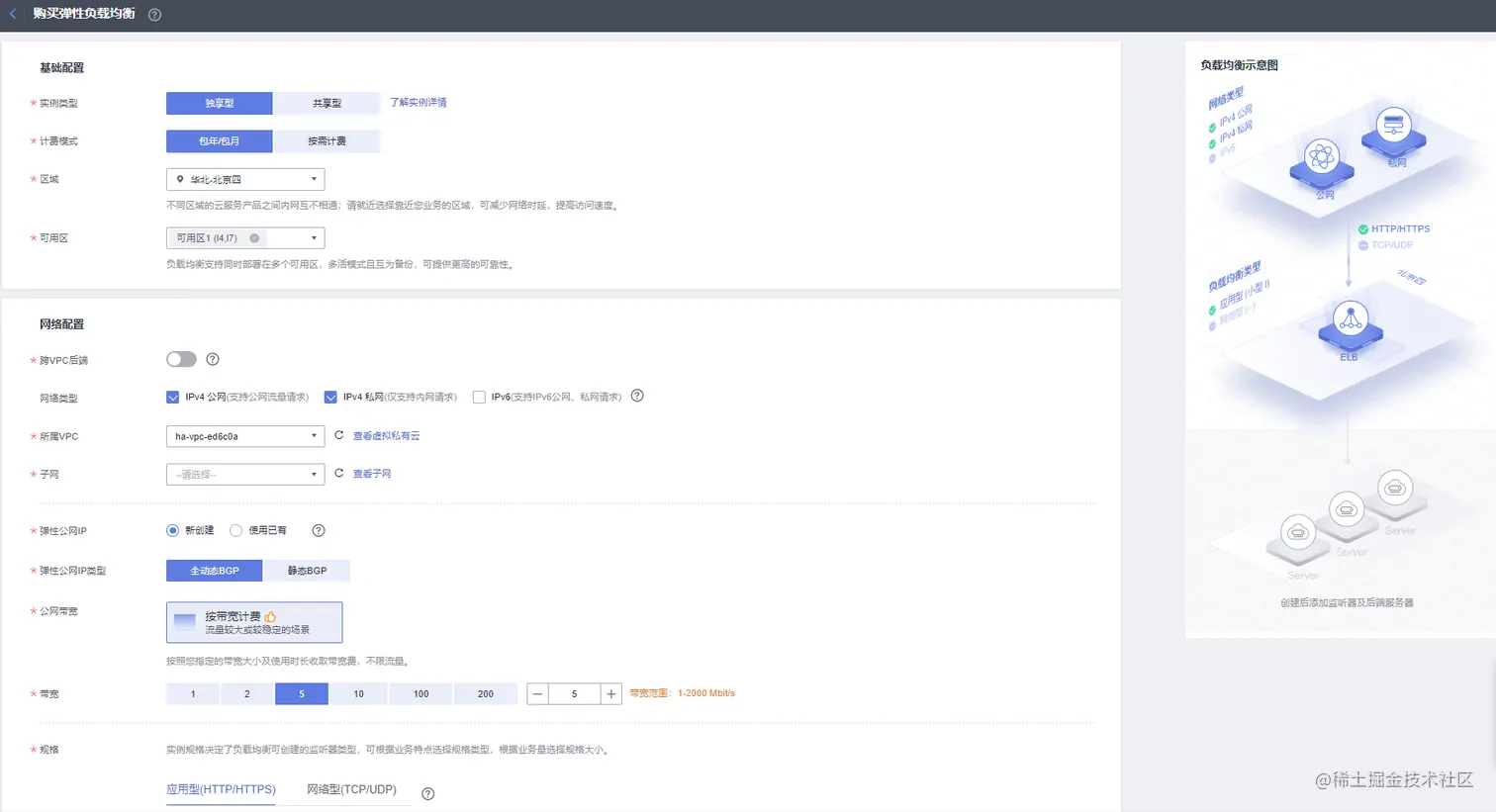The image size is (1496, 812).
Task: Select 使用已有 elastic IP option
Action: click(235, 531)
